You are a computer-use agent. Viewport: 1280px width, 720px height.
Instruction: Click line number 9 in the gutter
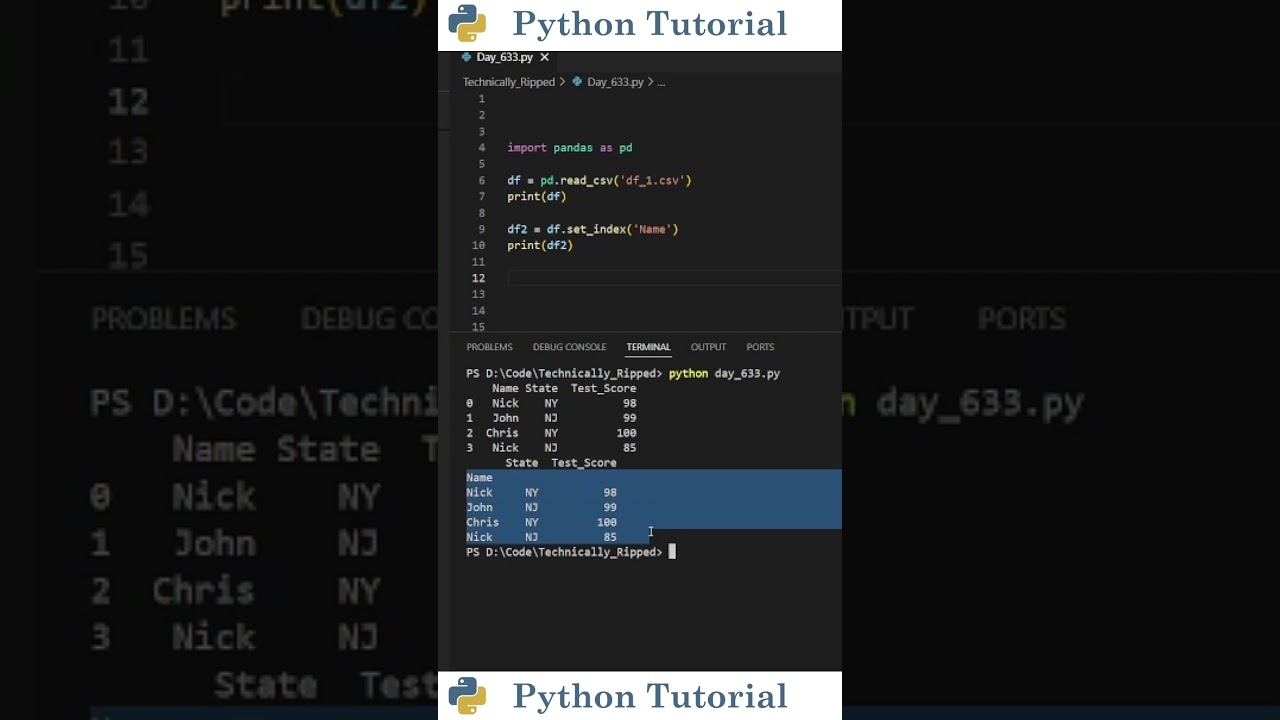point(481,229)
